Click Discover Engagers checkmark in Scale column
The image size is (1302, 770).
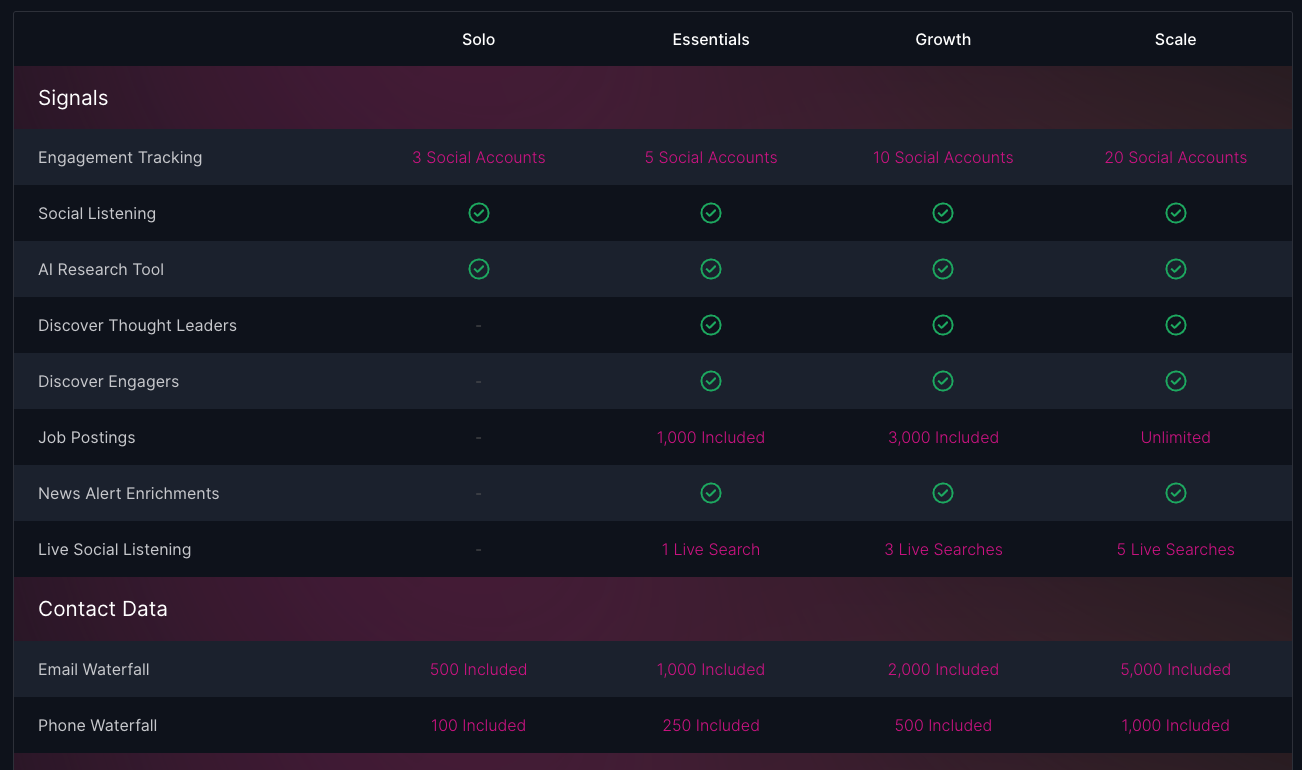coord(1176,381)
